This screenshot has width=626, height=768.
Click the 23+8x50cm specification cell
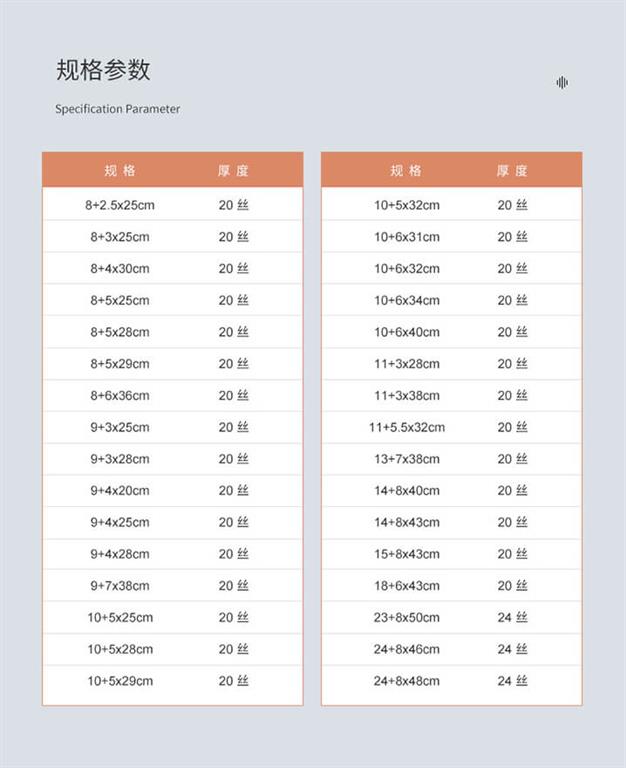(406, 618)
